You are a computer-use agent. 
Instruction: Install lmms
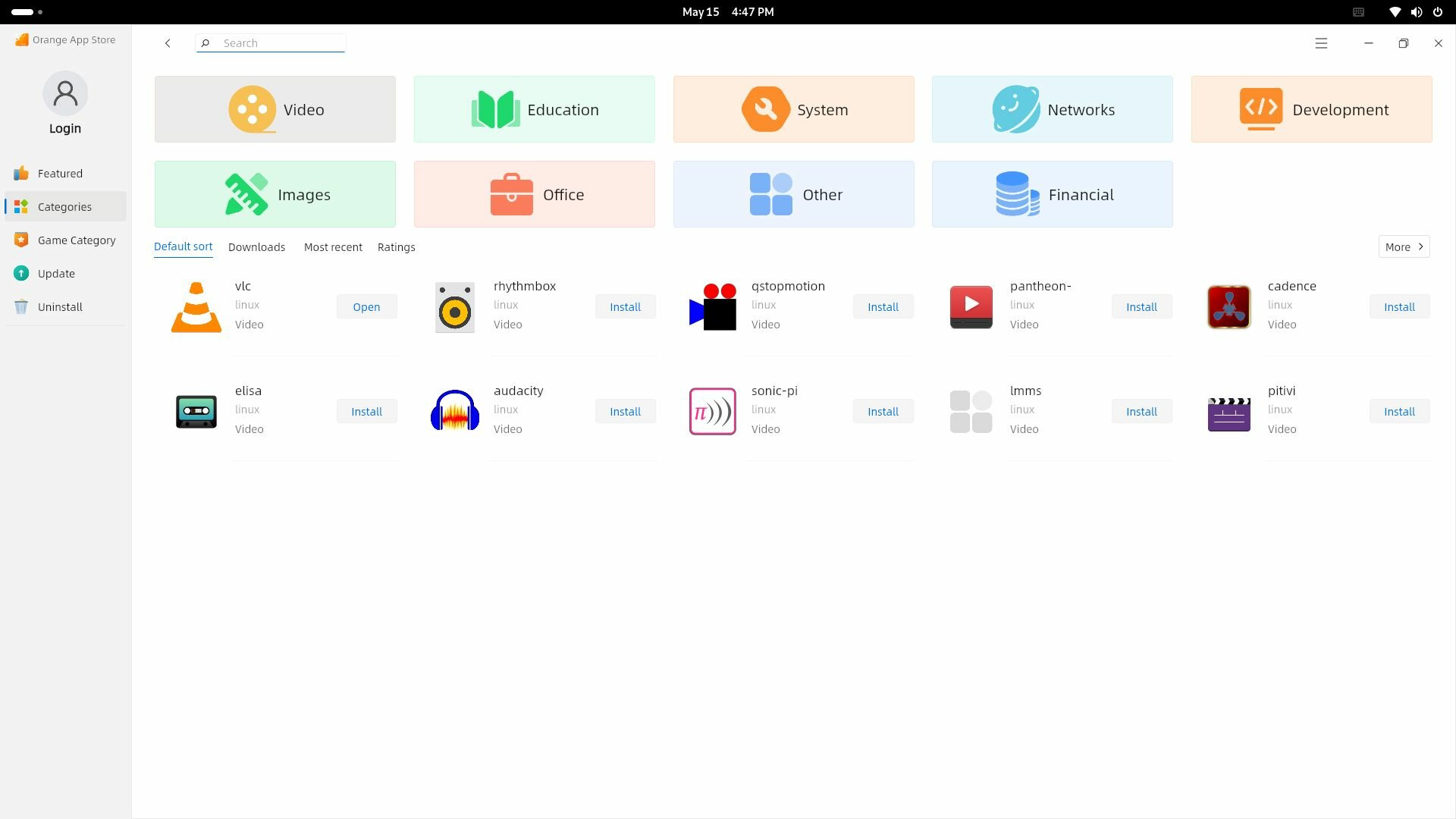pyautogui.click(x=1141, y=411)
